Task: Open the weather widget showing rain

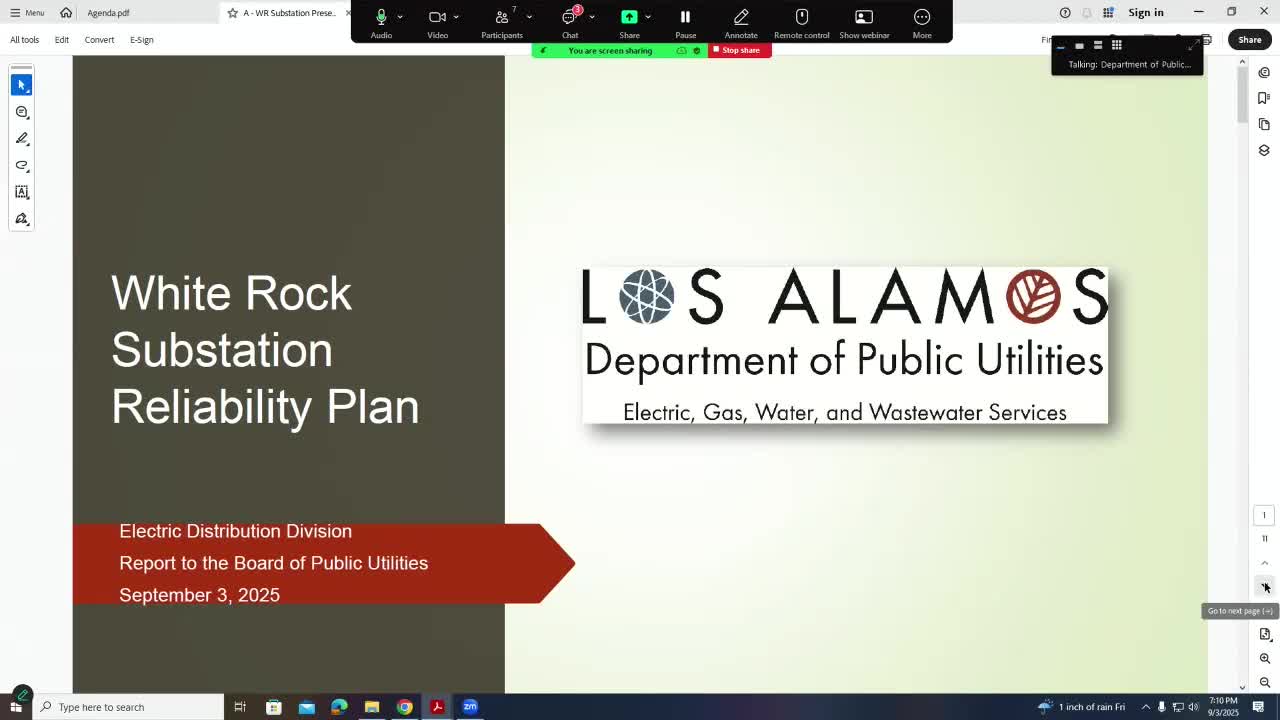Action: point(1081,707)
